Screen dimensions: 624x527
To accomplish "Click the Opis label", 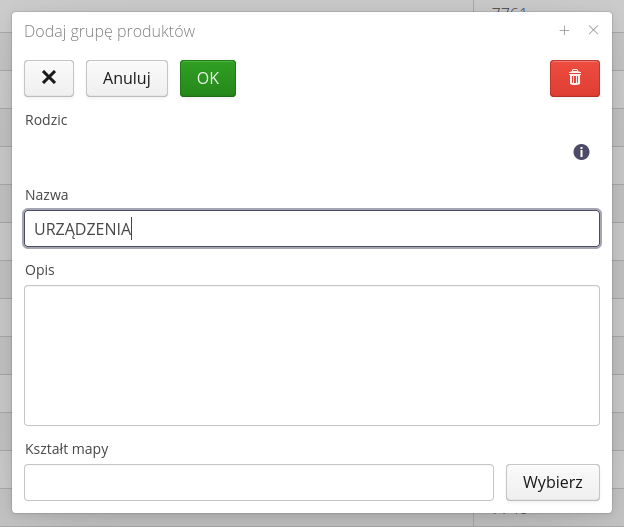I will (39, 269).
